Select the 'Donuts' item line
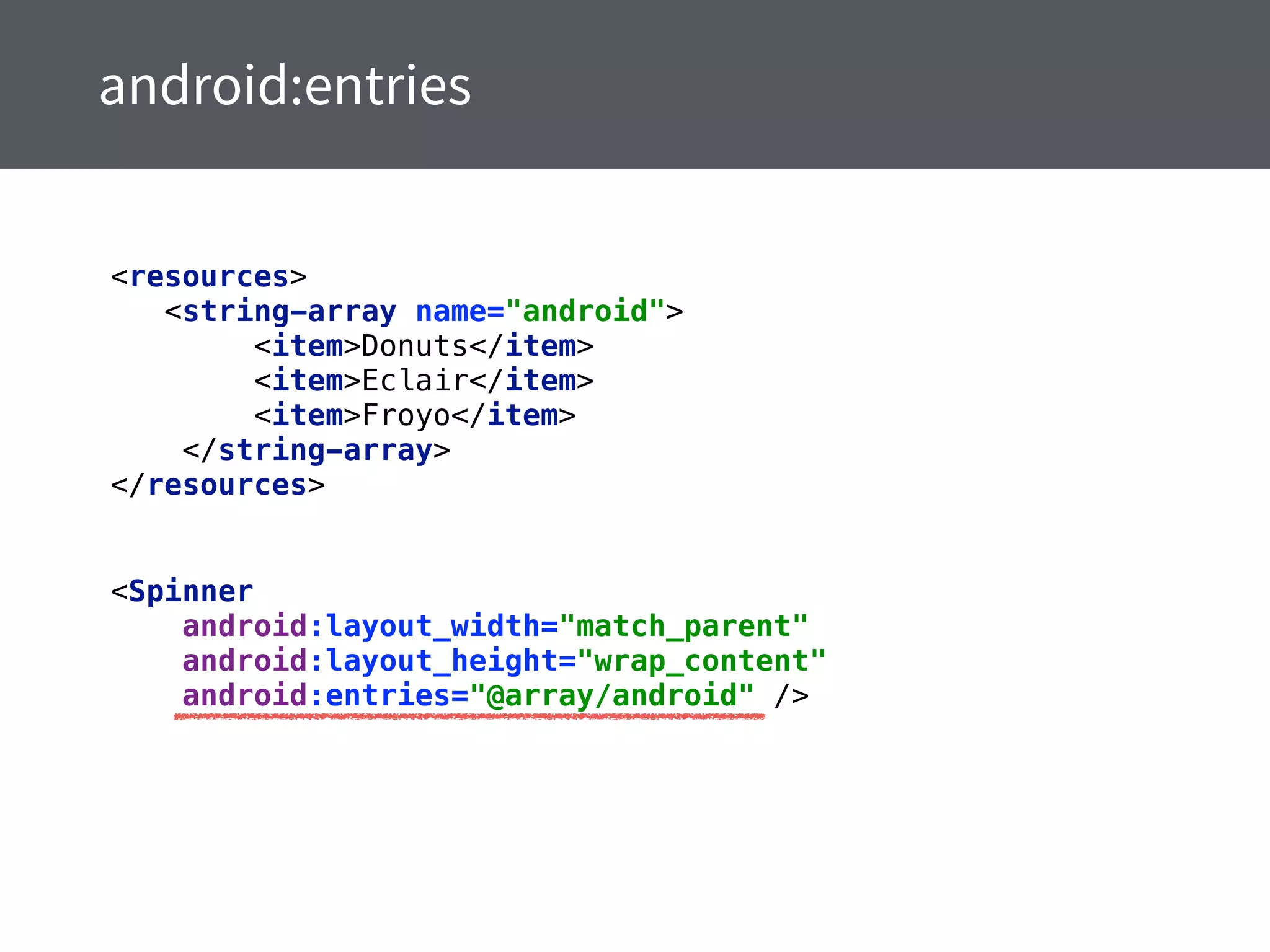Screen dimensions: 1270x952 [424, 346]
